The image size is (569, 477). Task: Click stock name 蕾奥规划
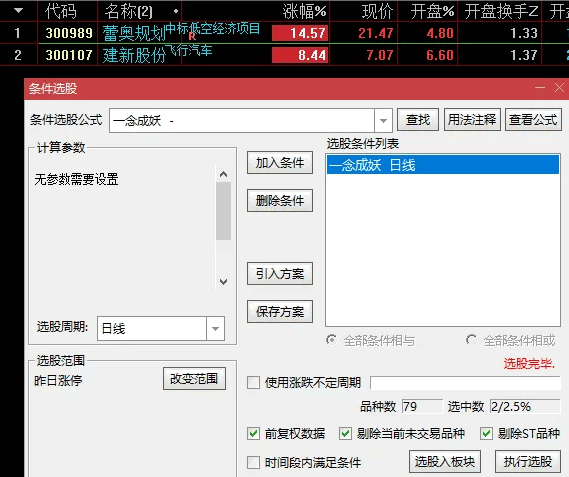pos(134,34)
